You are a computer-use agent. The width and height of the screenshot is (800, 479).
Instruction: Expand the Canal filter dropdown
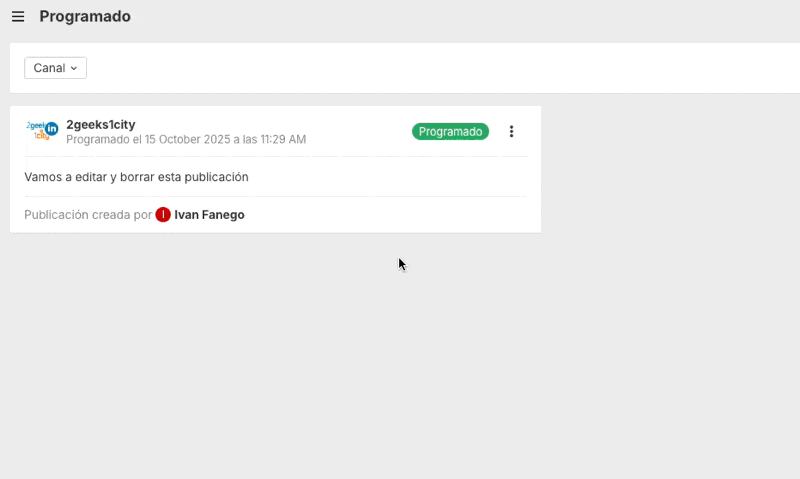(55, 68)
